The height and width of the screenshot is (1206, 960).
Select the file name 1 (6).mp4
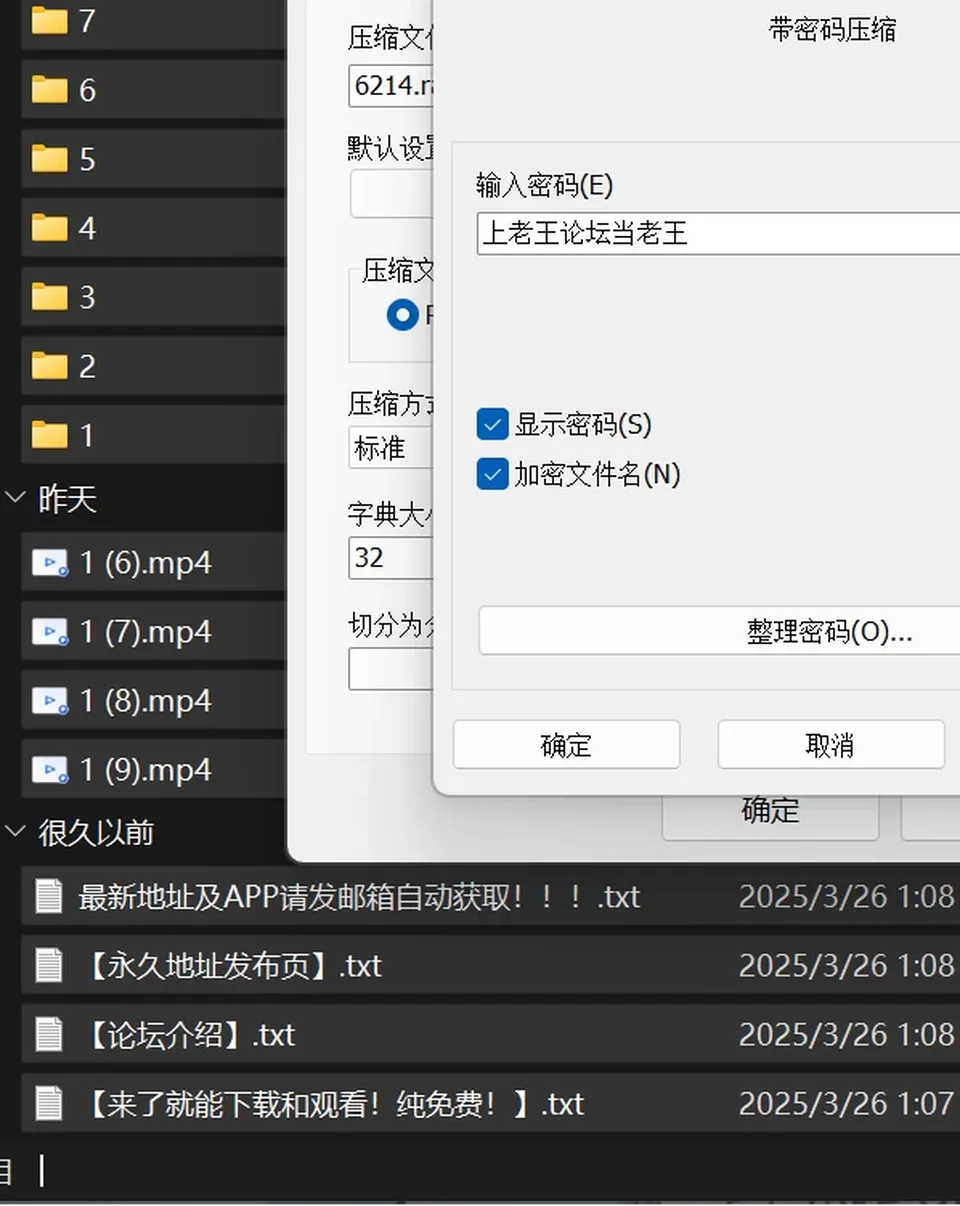tap(146, 564)
